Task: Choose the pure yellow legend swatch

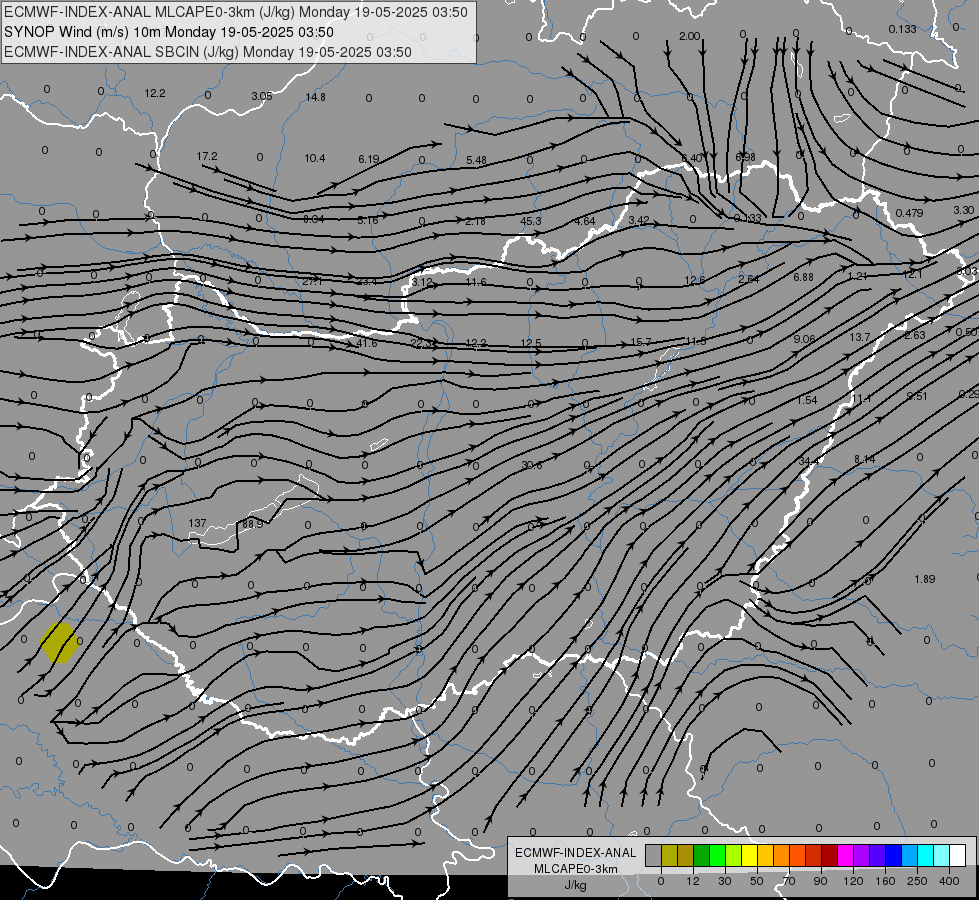Action: (x=749, y=856)
